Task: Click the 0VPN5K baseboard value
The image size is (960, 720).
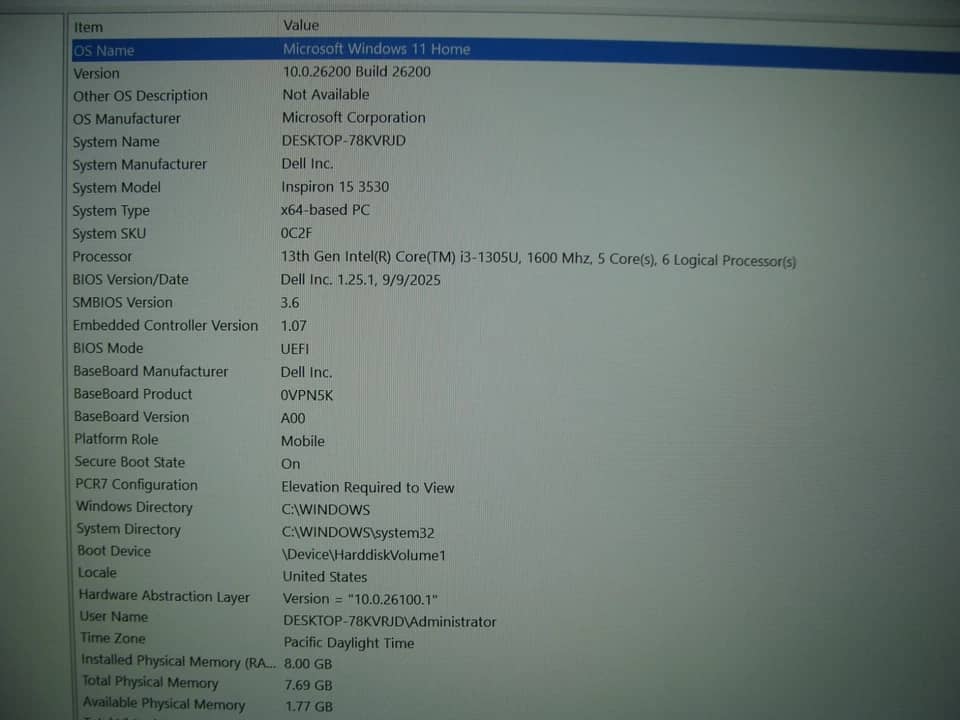Action: (x=307, y=396)
